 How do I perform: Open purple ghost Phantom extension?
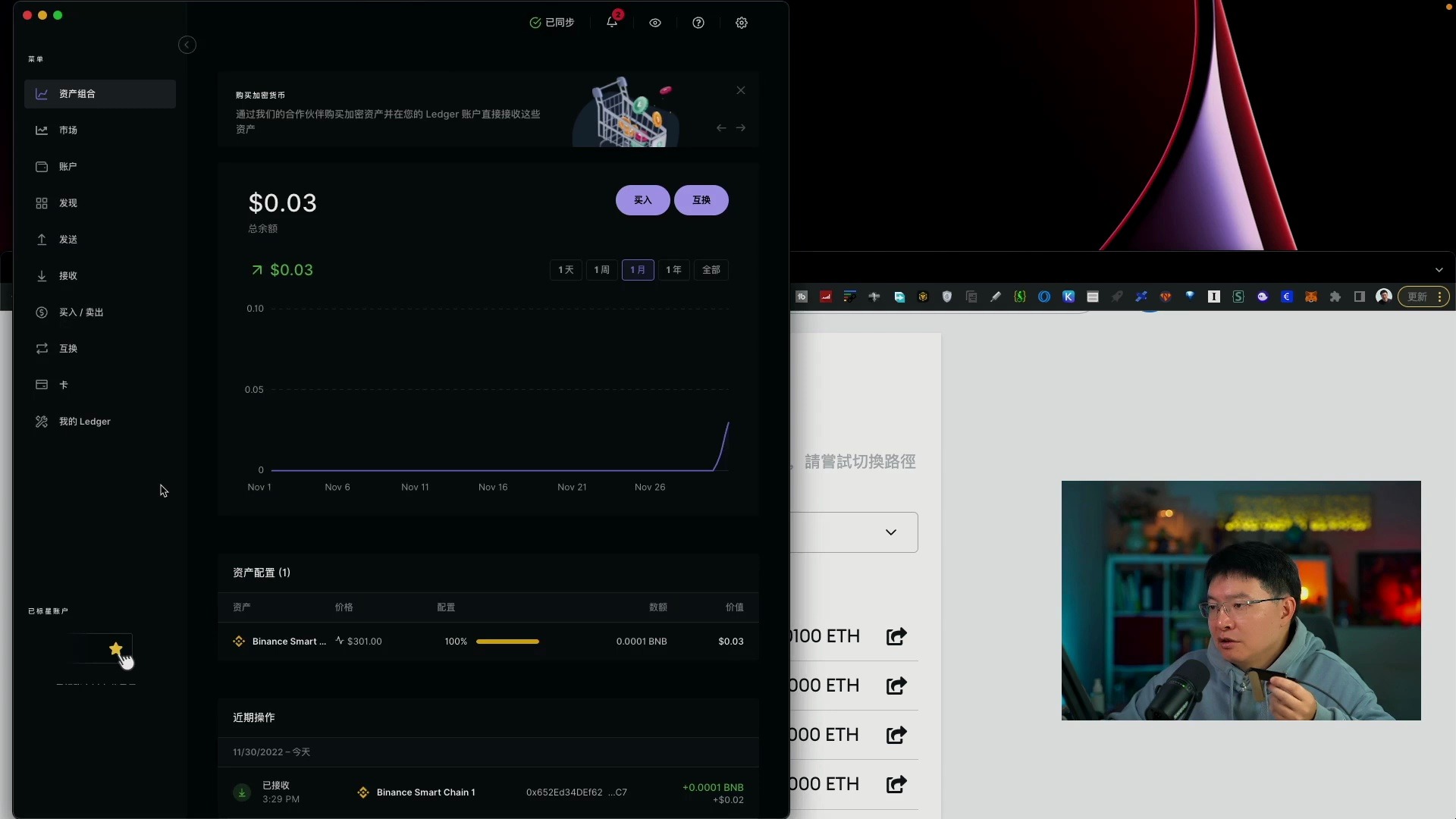(x=1263, y=297)
